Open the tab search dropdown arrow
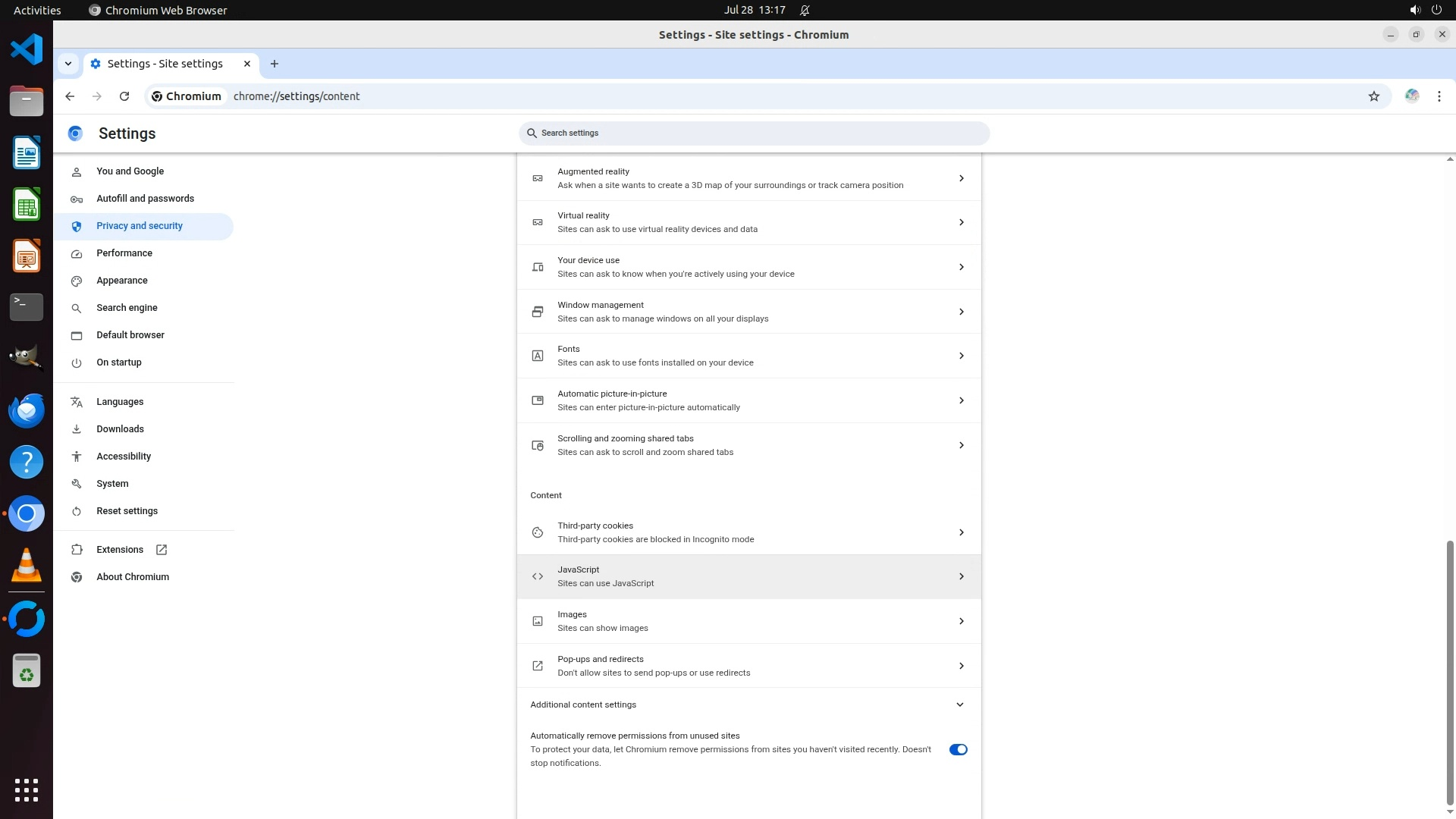This screenshot has height=819, width=1456. click(x=68, y=64)
